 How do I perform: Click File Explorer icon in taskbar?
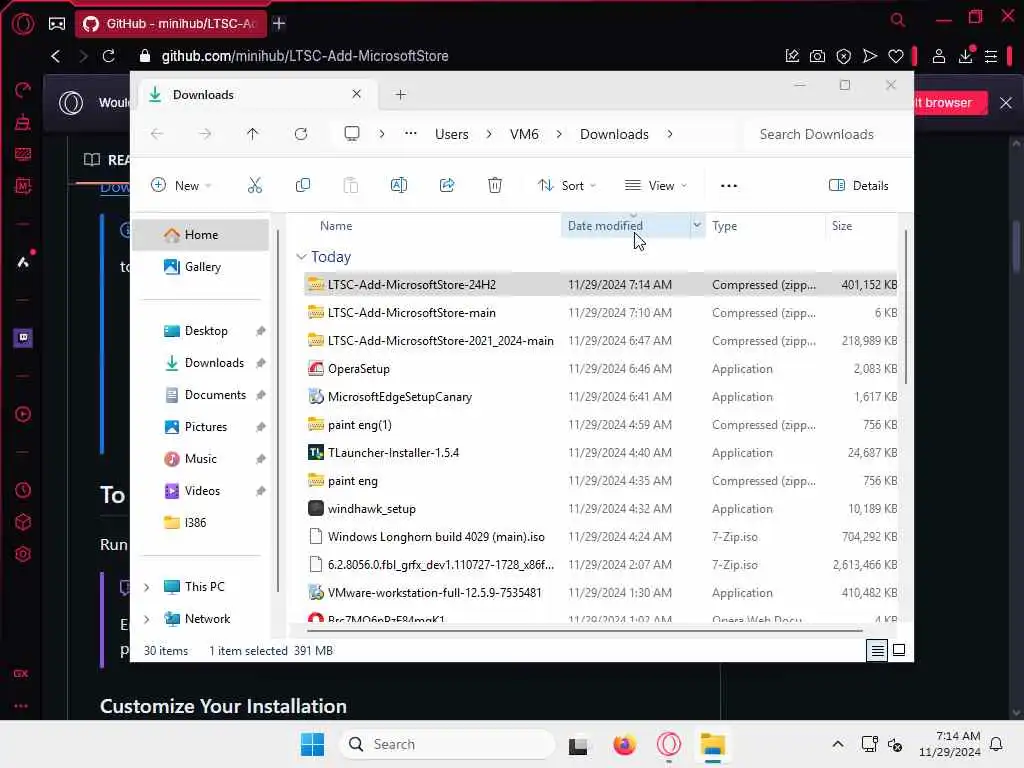point(712,744)
